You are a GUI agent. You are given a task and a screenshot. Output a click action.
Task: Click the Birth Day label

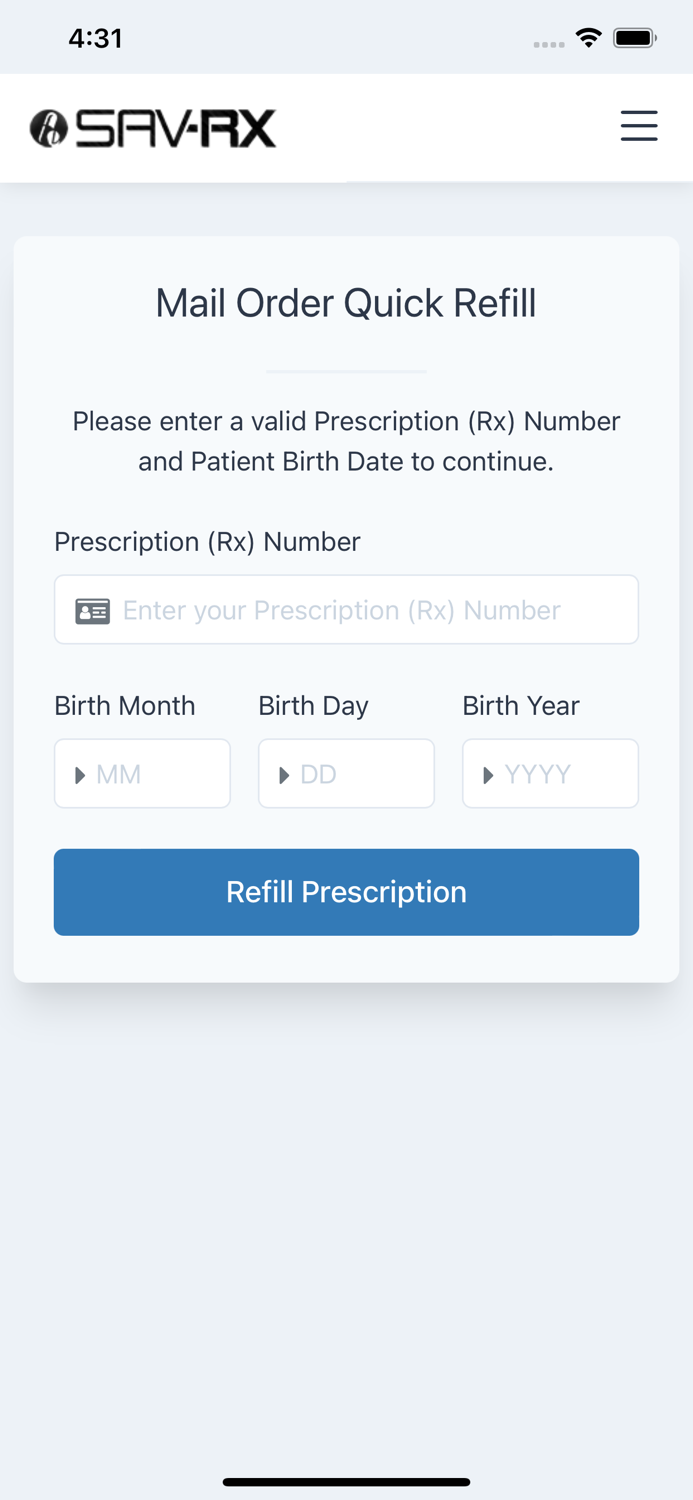tap(312, 706)
